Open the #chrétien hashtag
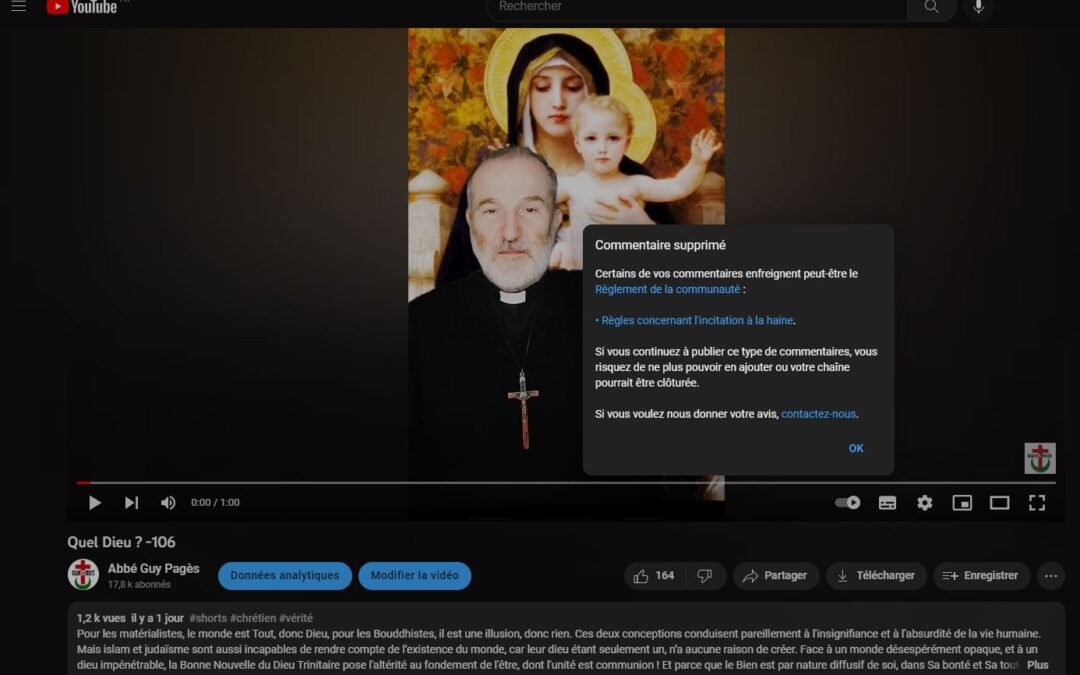 pos(253,619)
